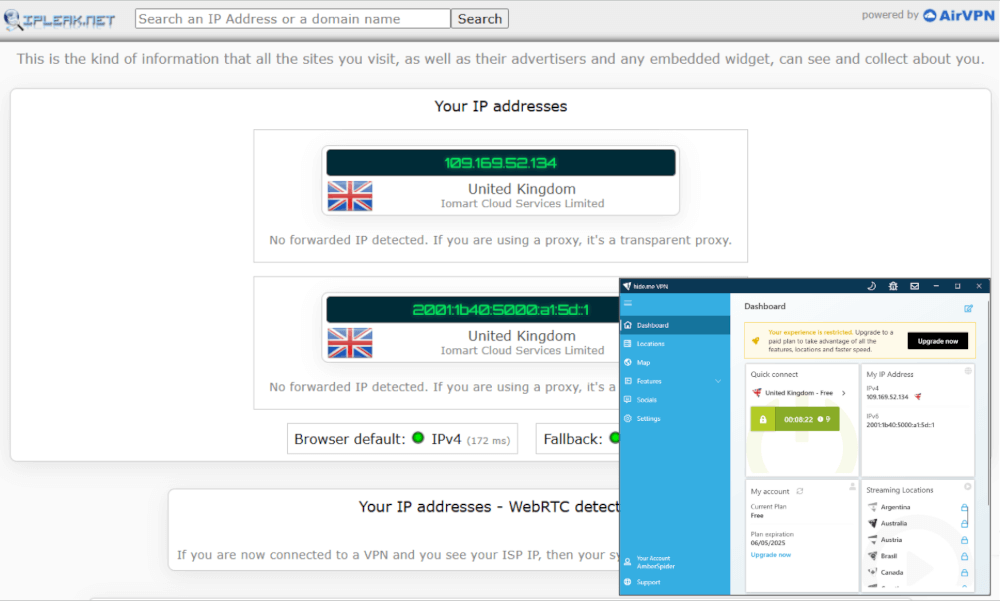Image resolution: width=1000 pixels, height=601 pixels.
Task: Click the hide.me hamburger menu icon
Action: (628, 303)
